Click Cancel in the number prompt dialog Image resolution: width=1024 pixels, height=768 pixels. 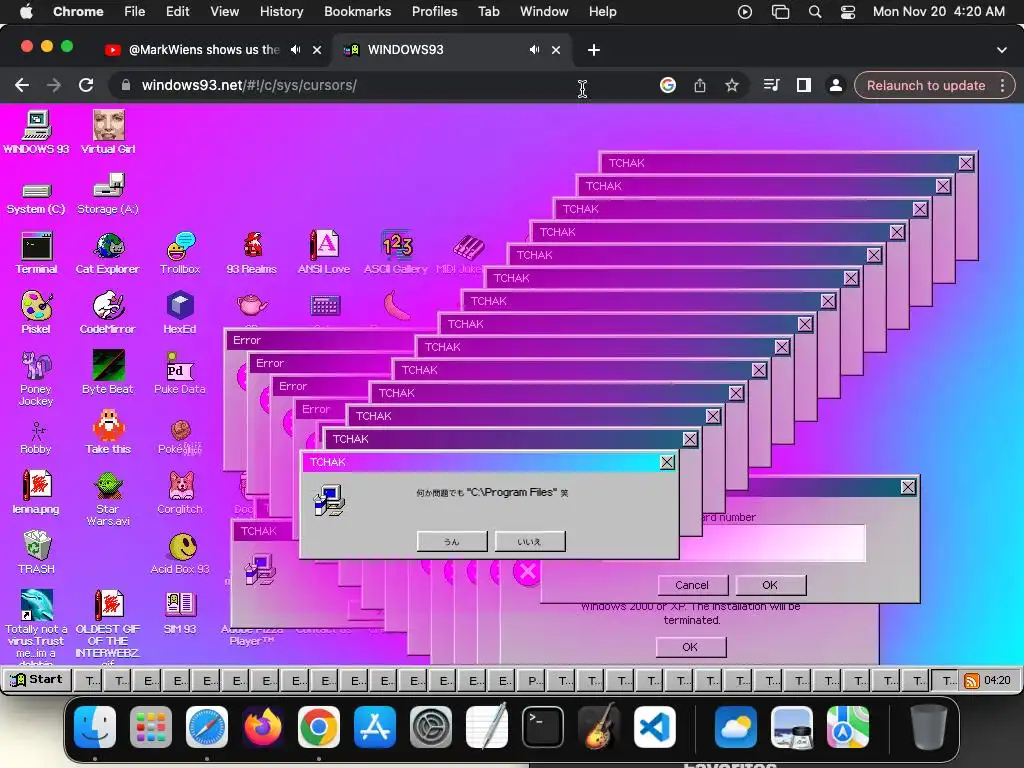(x=692, y=585)
